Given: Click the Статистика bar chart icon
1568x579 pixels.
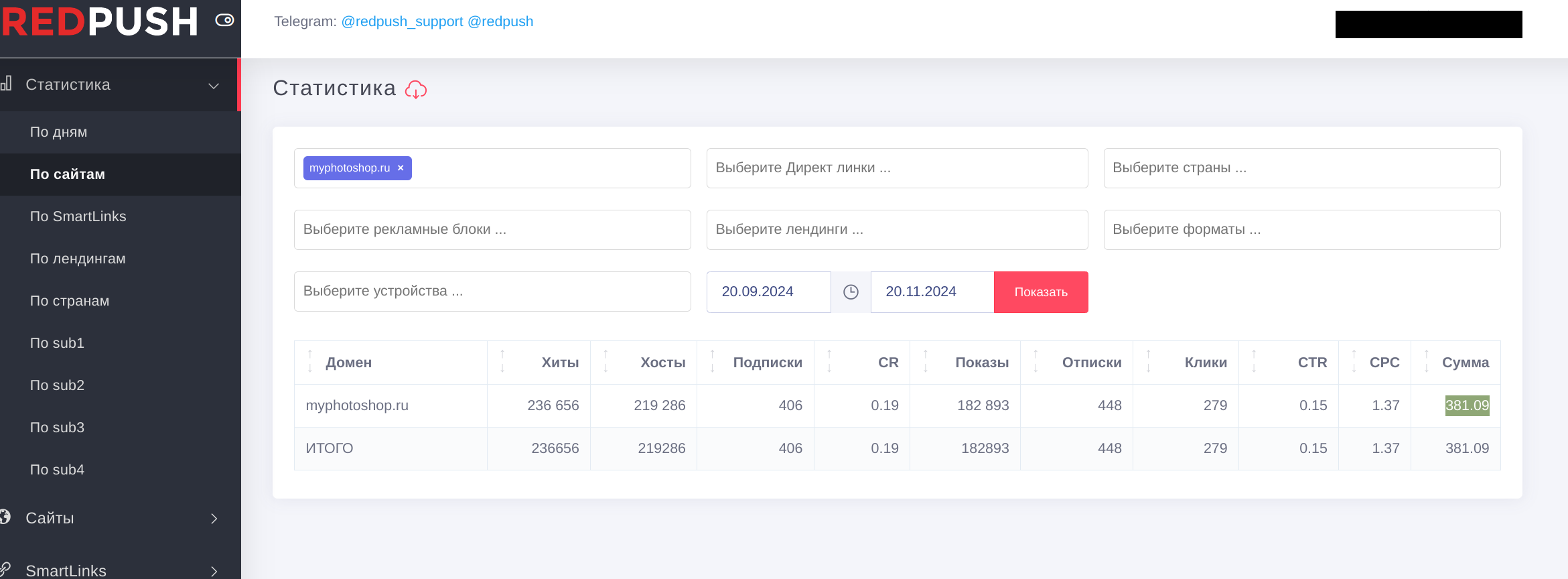Looking at the screenshot, I should pos(7,84).
